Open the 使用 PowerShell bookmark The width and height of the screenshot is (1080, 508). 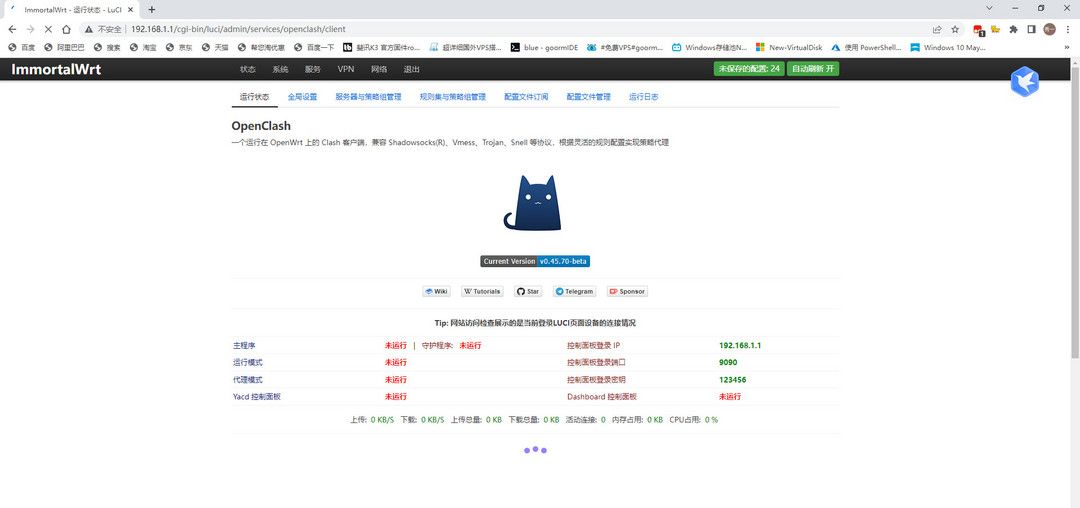(x=866, y=47)
